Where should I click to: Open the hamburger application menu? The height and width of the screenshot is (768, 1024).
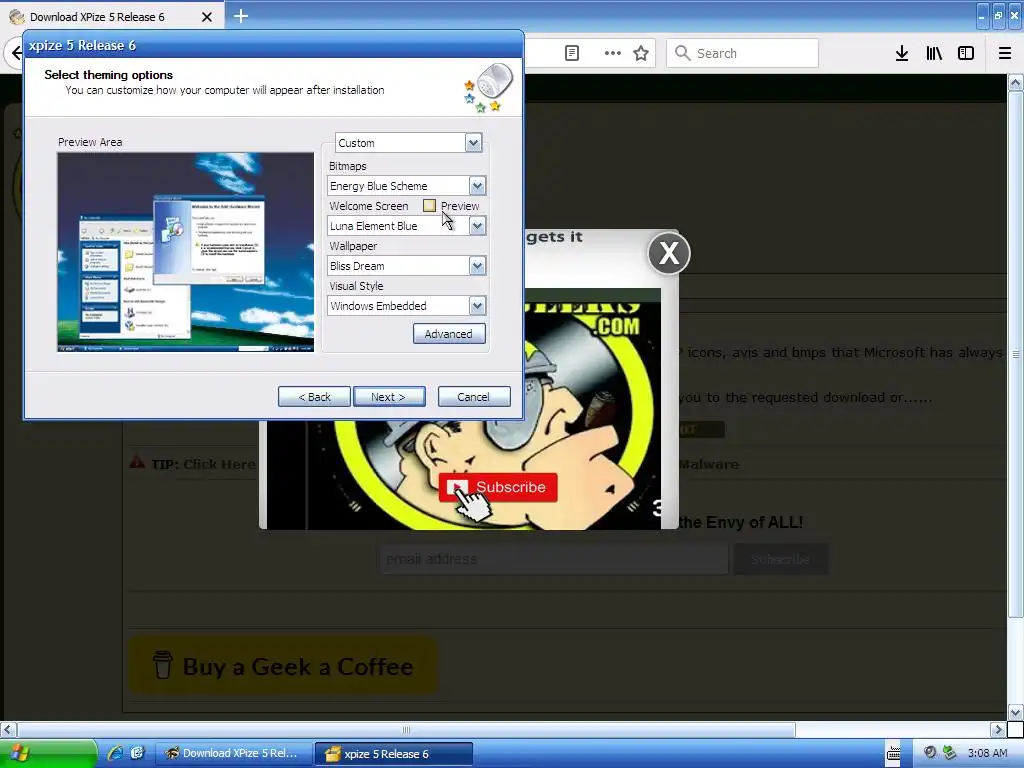point(1005,53)
